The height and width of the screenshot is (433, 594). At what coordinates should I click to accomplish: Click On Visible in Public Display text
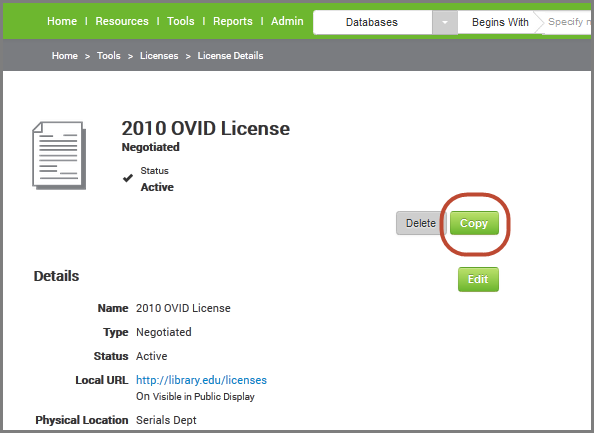tap(195, 397)
